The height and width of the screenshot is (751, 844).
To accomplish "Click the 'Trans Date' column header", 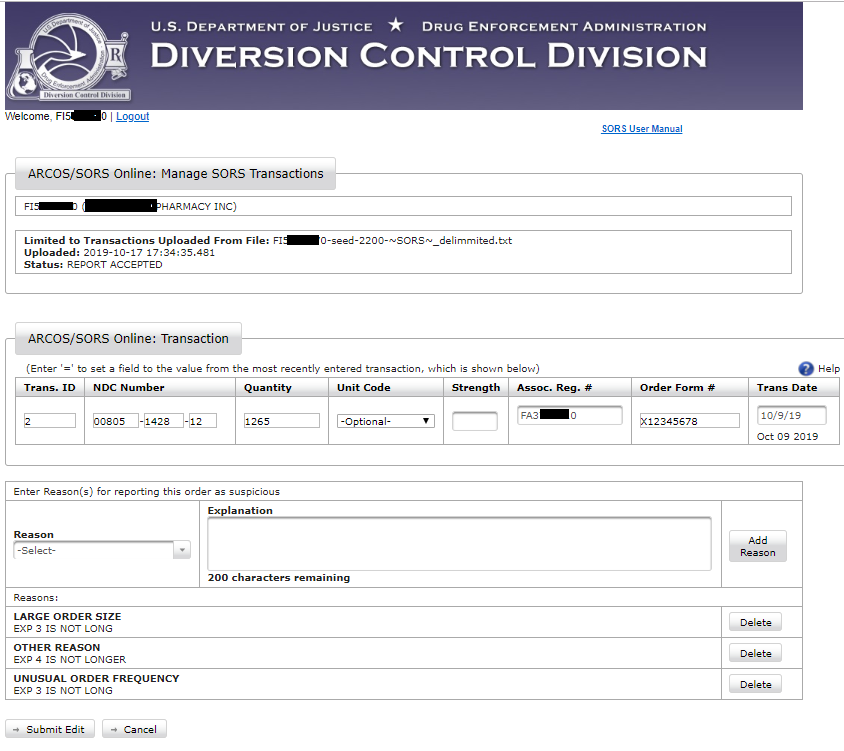I will 786,388.
